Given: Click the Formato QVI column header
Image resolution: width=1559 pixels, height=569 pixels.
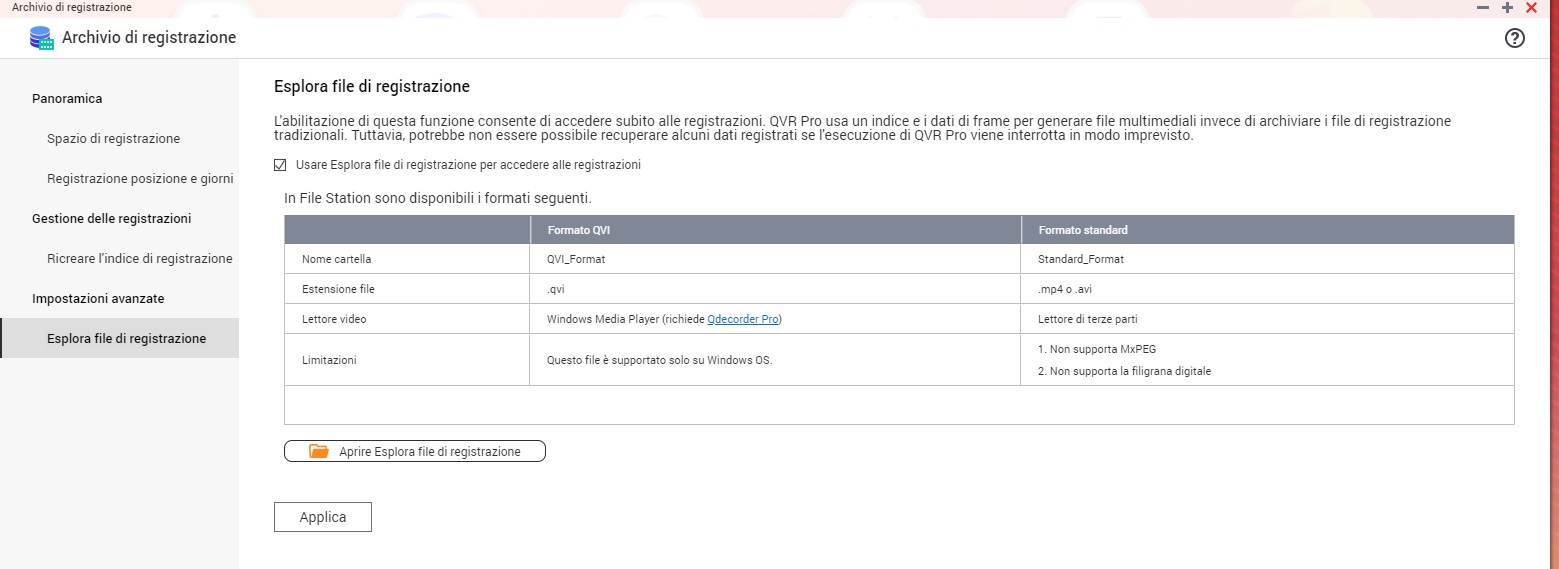Looking at the screenshot, I should [x=578, y=230].
